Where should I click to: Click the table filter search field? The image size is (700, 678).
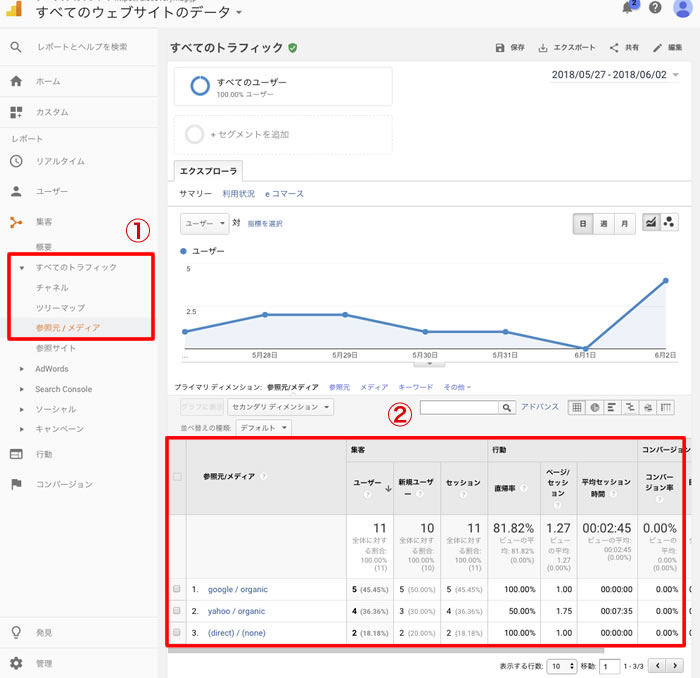pyautogui.click(x=458, y=407)
